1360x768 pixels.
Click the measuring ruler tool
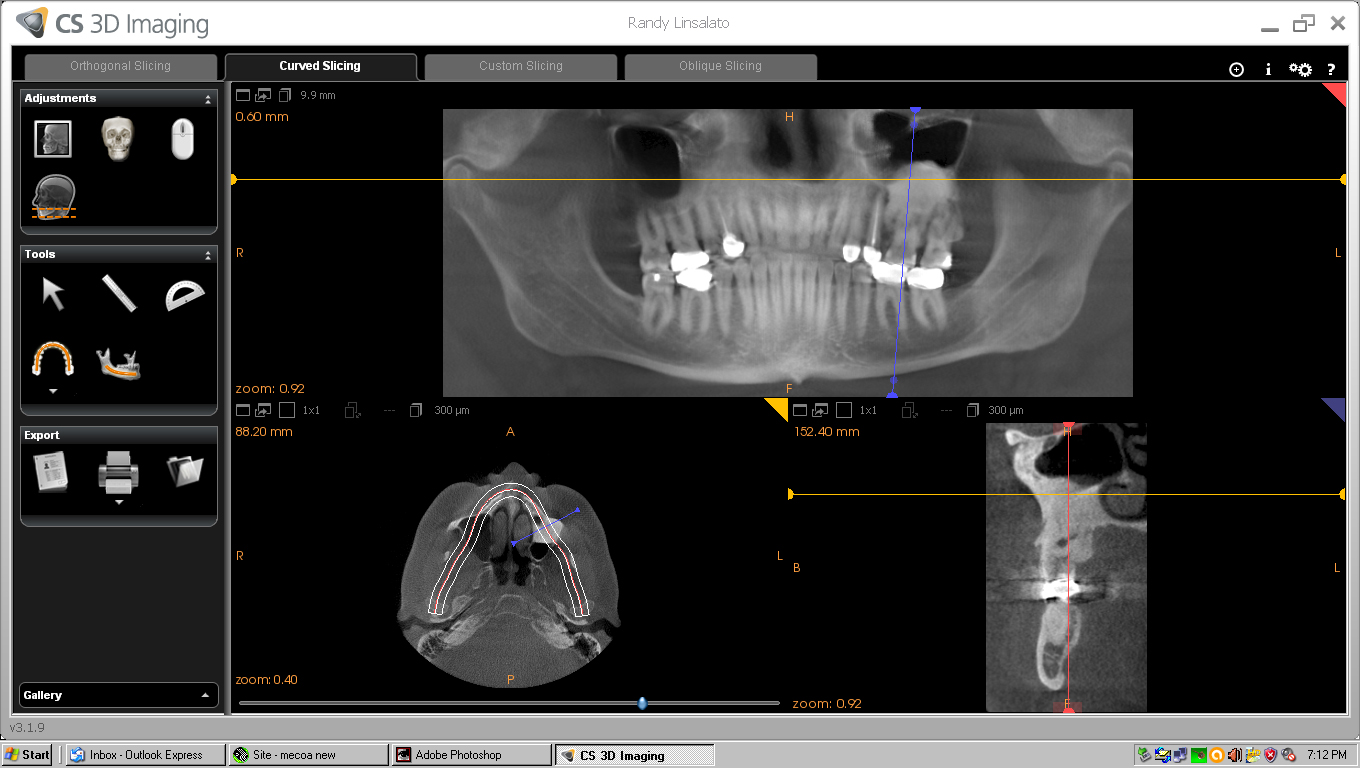[118, 294]
